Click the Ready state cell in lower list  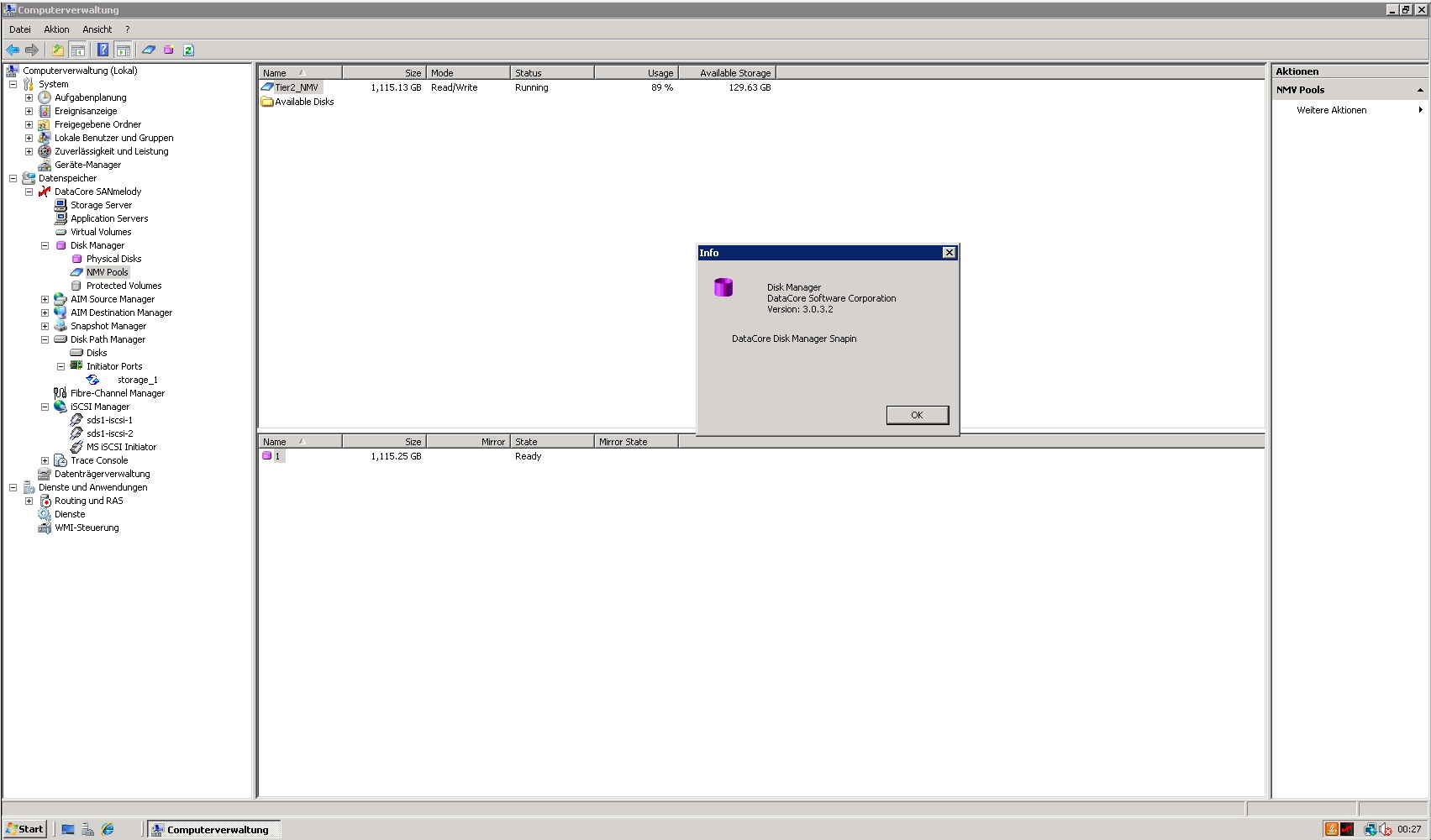pyautogui.click(x=528, y=456)
